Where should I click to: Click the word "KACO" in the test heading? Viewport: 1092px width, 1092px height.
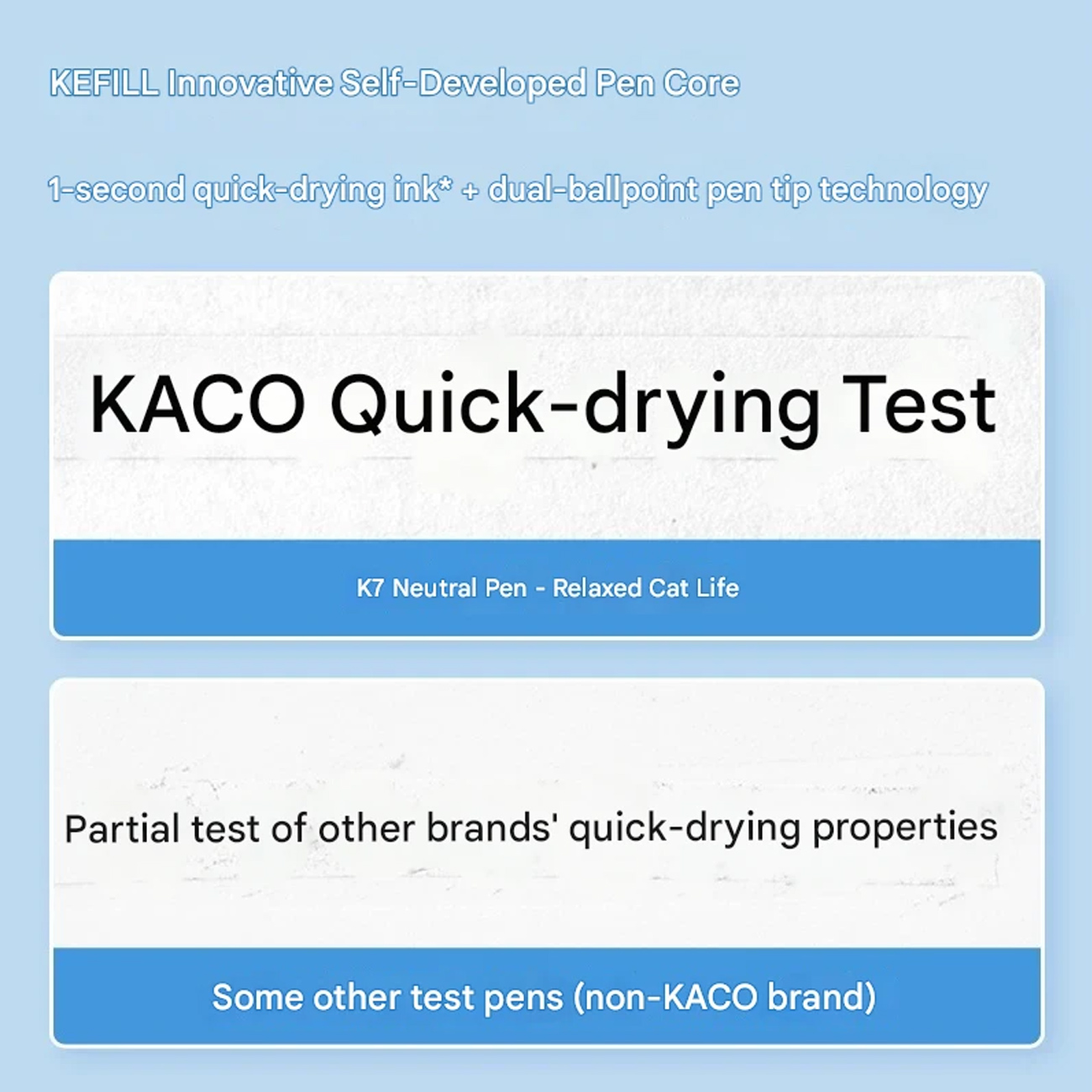197,406
